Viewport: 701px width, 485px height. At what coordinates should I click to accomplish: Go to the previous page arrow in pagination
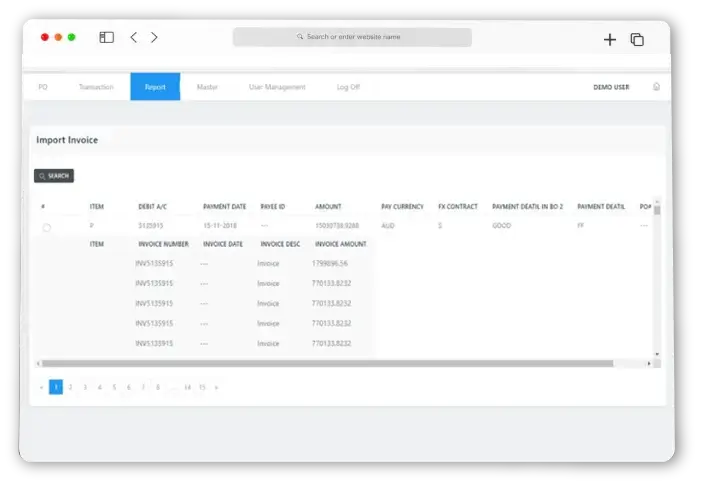[x=41, y=387]
